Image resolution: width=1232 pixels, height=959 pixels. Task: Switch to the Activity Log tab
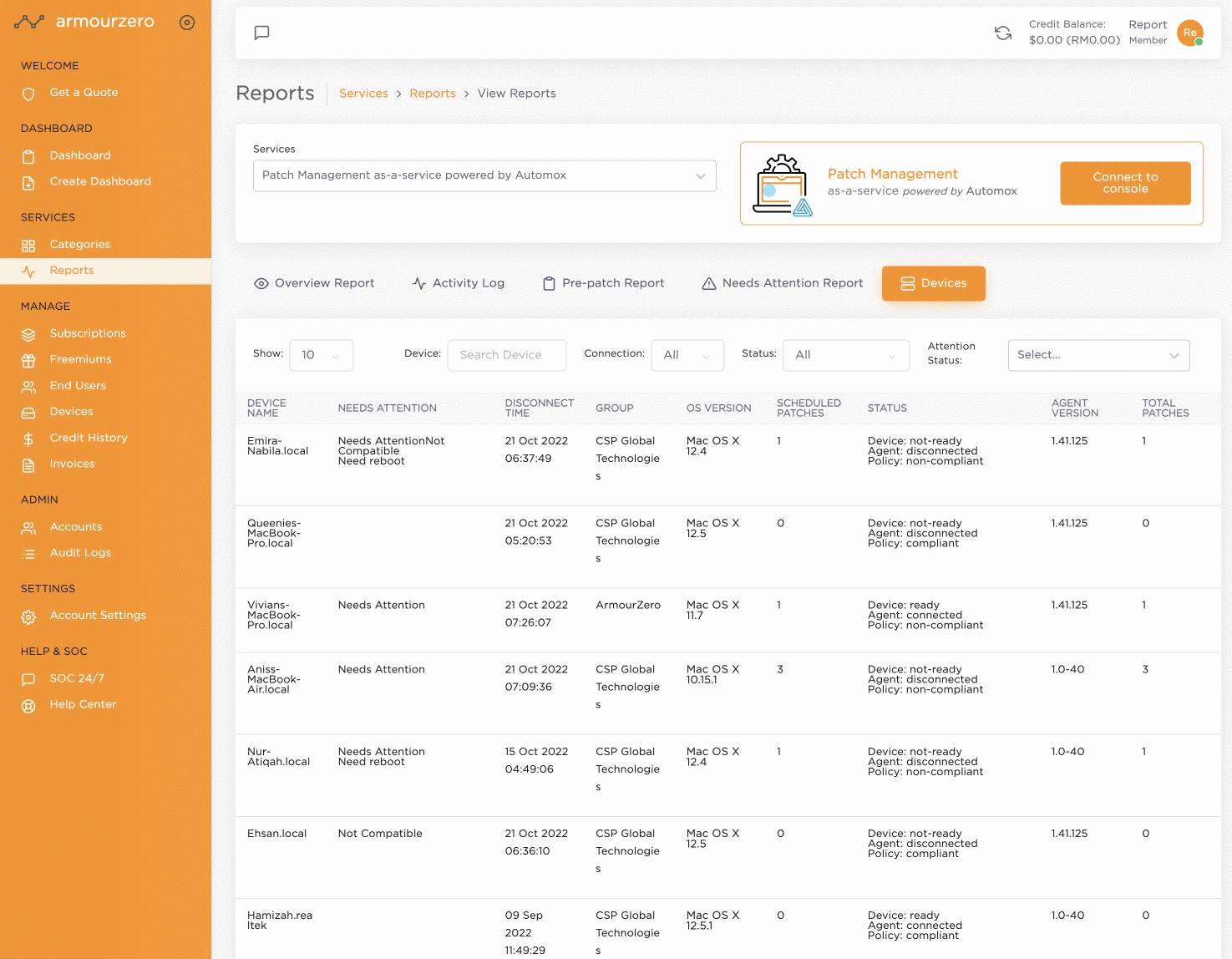pos(459,283)
